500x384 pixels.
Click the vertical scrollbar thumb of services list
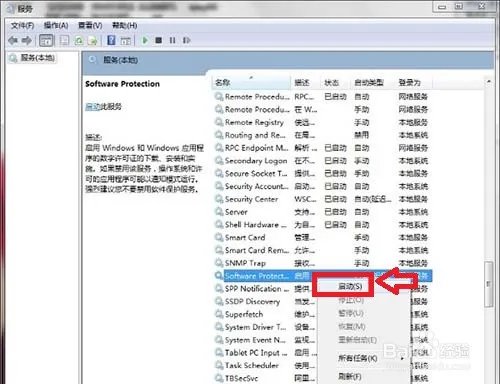489,284
